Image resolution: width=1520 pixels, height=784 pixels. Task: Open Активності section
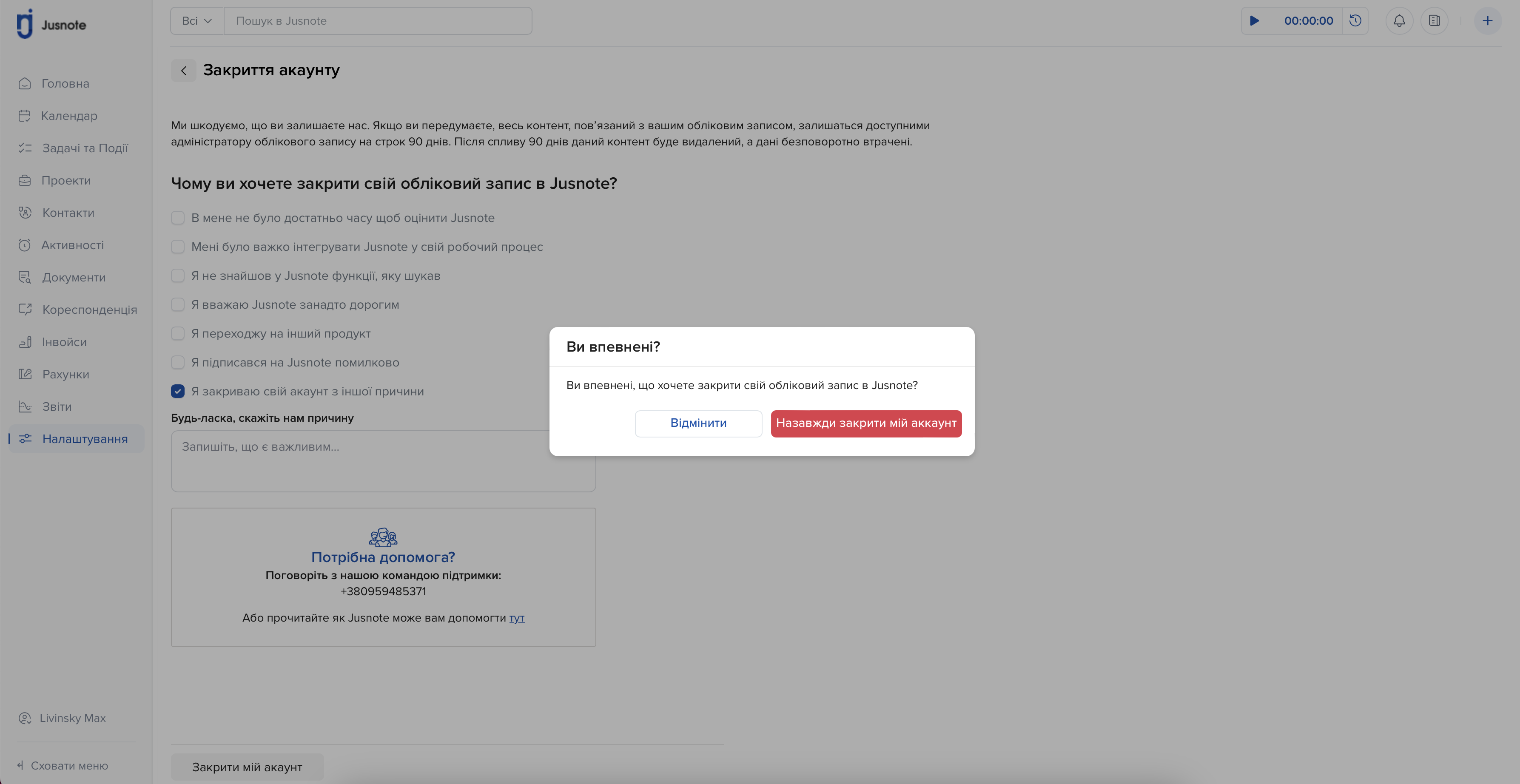[x=73, y=245]
